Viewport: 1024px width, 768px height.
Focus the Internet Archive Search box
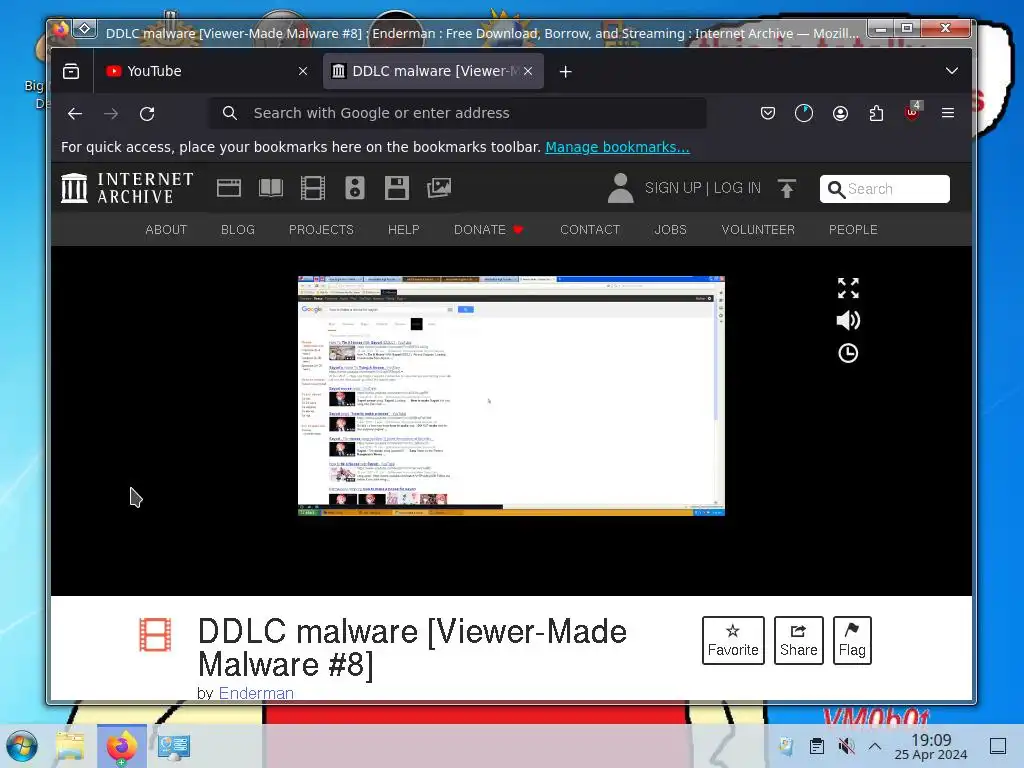884,189
